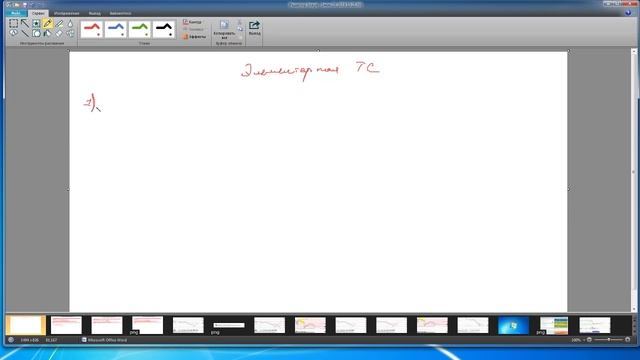This screenshot has width=640, height=360.
Task: Choose the red pen style
Action: [x=92, y=29]
